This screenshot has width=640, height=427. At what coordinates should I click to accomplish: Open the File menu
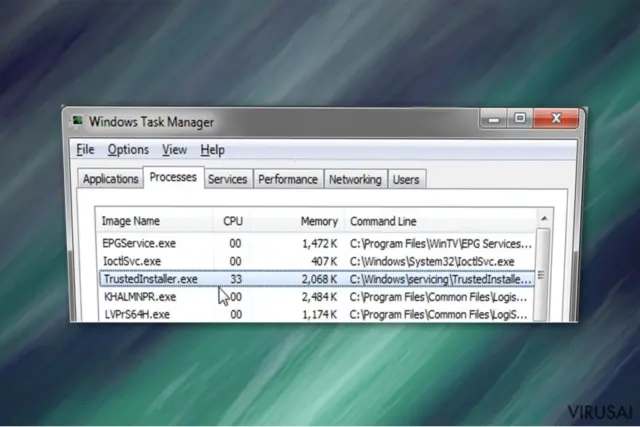85,150
